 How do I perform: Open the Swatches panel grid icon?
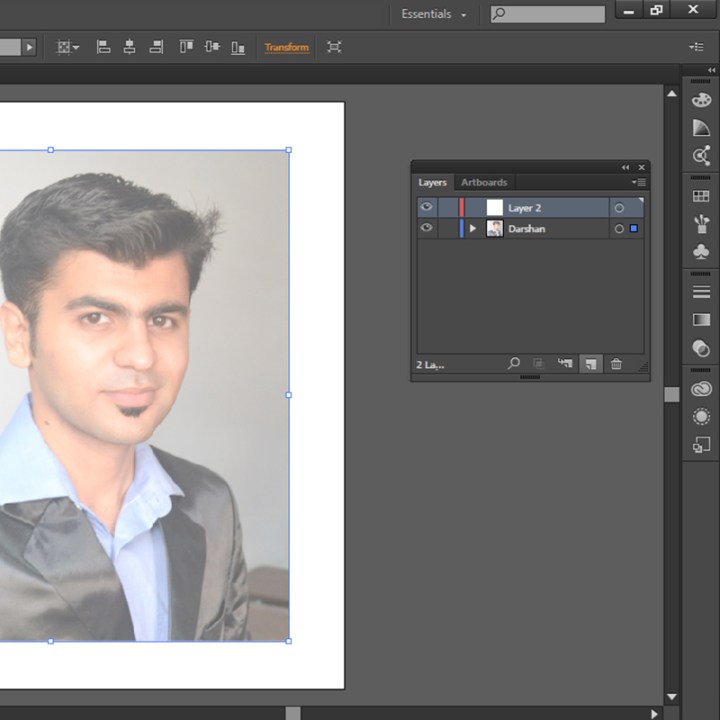(701, 197)
